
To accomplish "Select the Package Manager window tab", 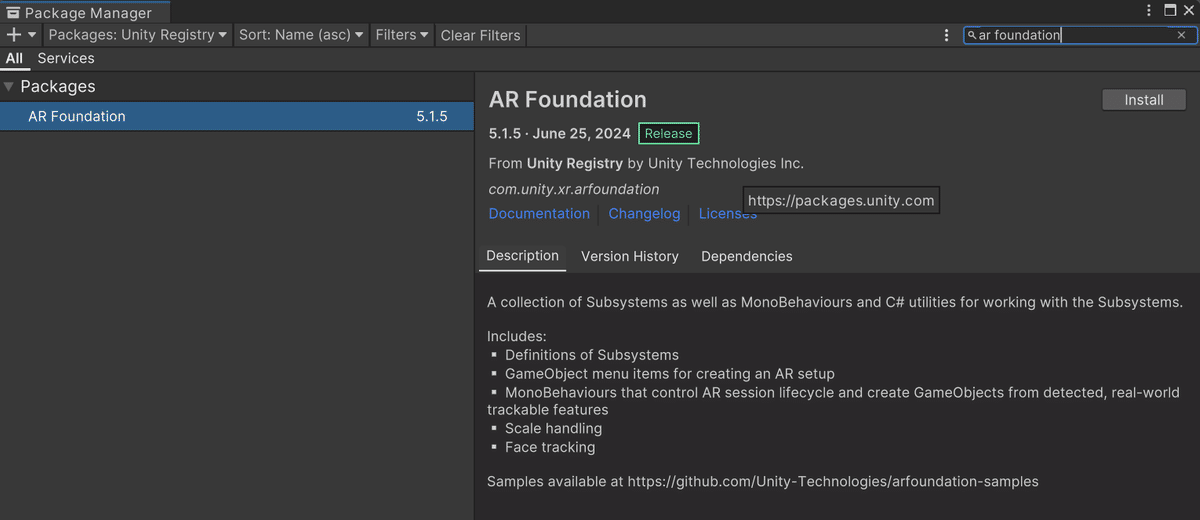I will click(x=85, y=13).
